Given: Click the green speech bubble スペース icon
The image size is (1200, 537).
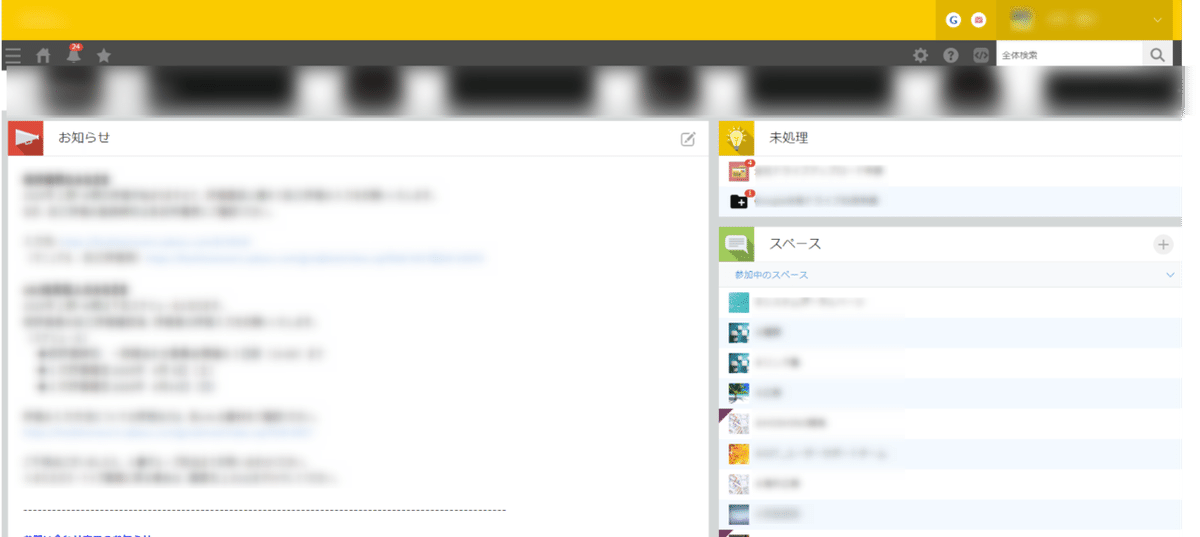Looking at the screenshot, I should pyautogui.click(x=737, y=244).
